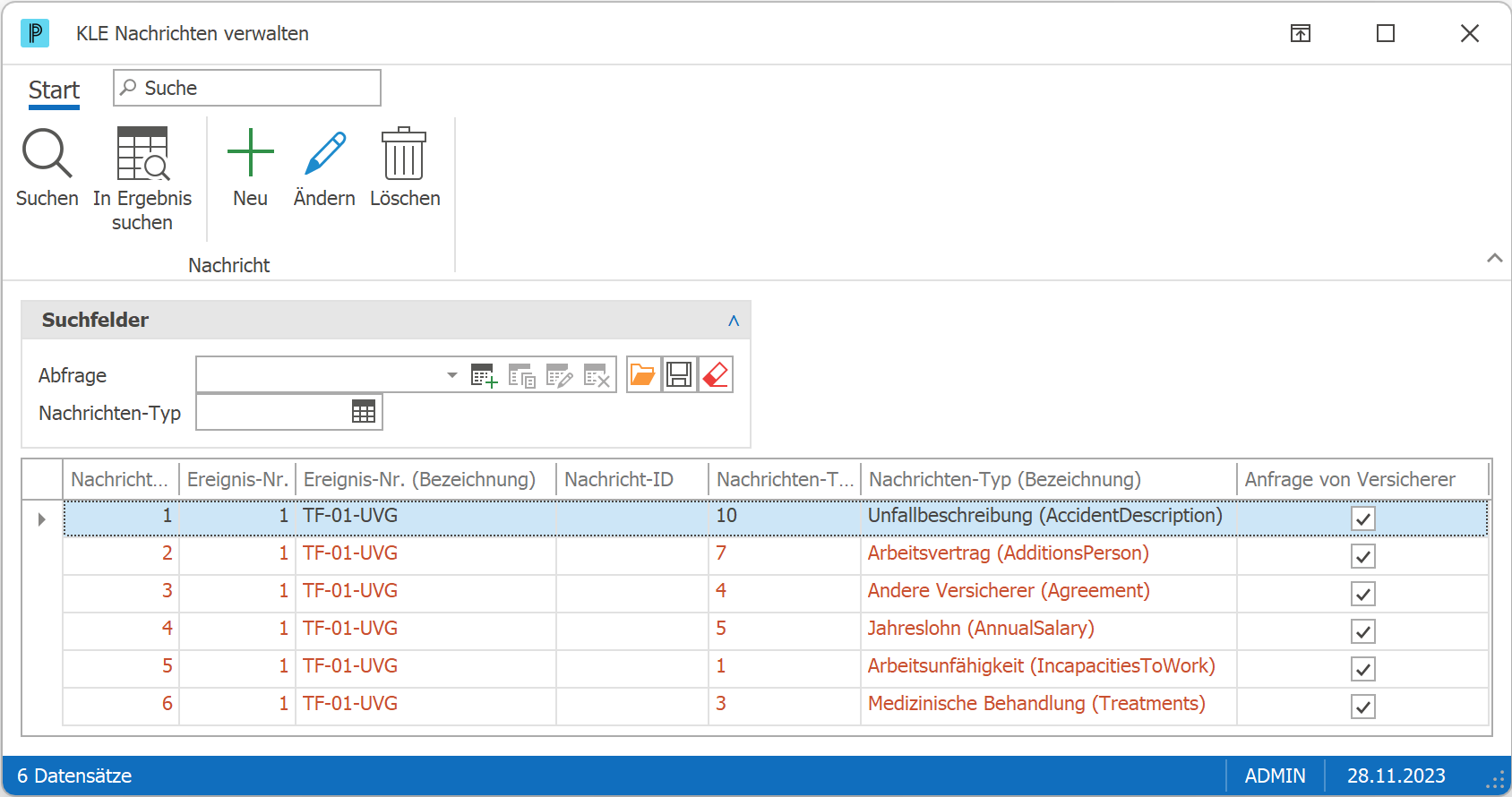The width and height of the screenshot is (1512, 797).
Task: Click the P application icon in title bar
Action: point(35,33)
